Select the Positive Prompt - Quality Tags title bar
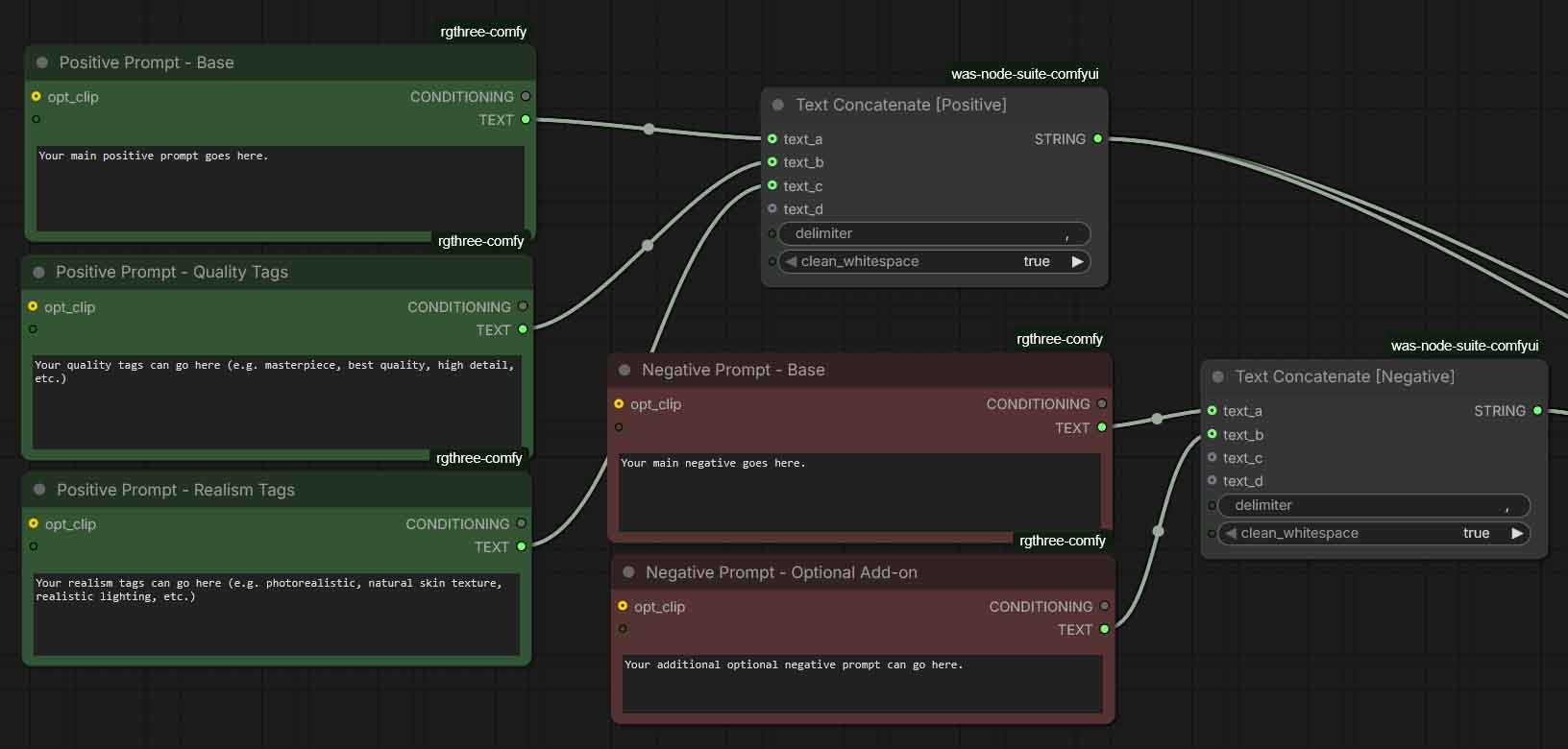The height and width of the screenshot is (749, 1568). [288, 273]
